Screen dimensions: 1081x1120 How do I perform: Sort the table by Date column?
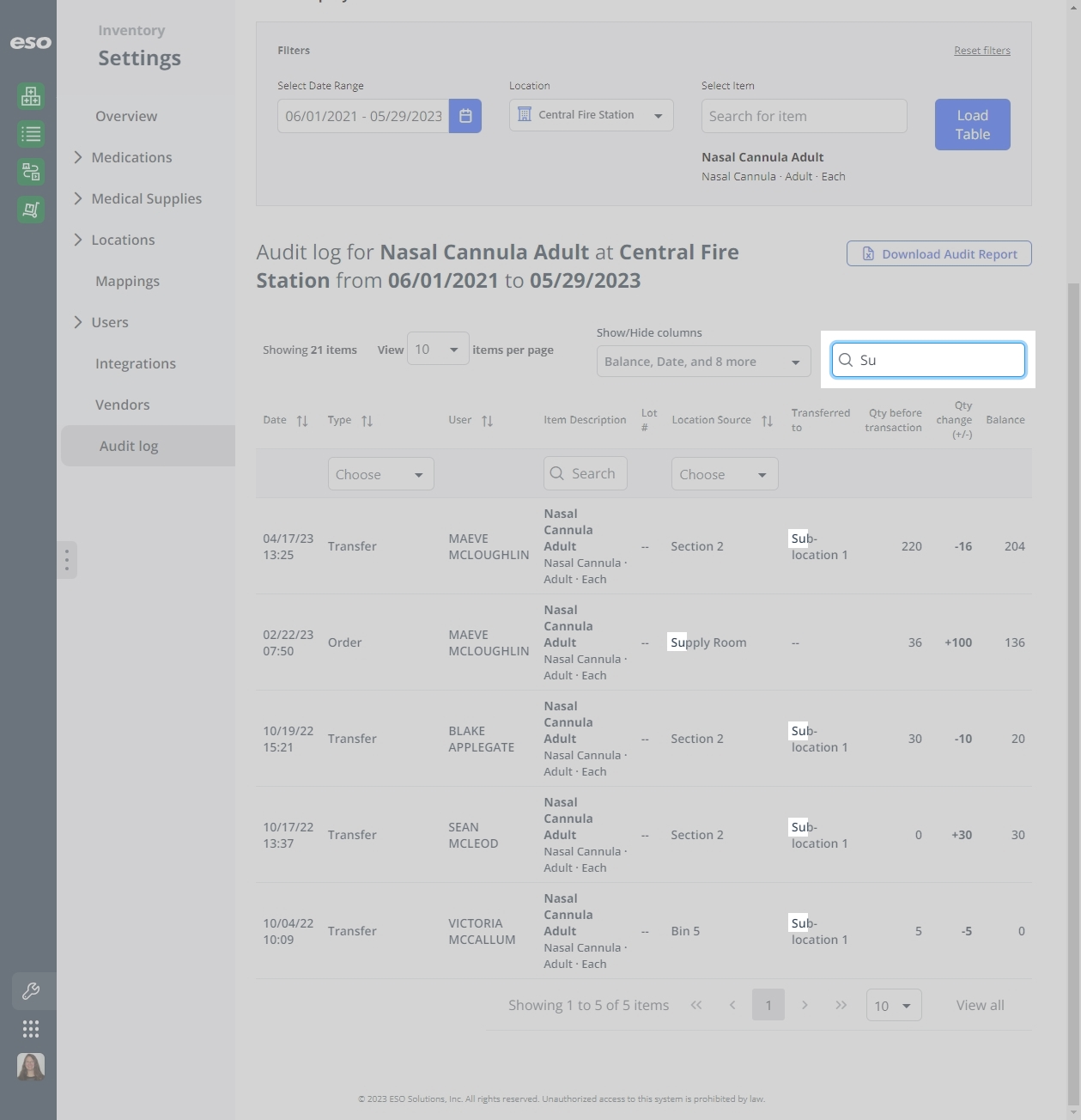click(x=302, y=421)
